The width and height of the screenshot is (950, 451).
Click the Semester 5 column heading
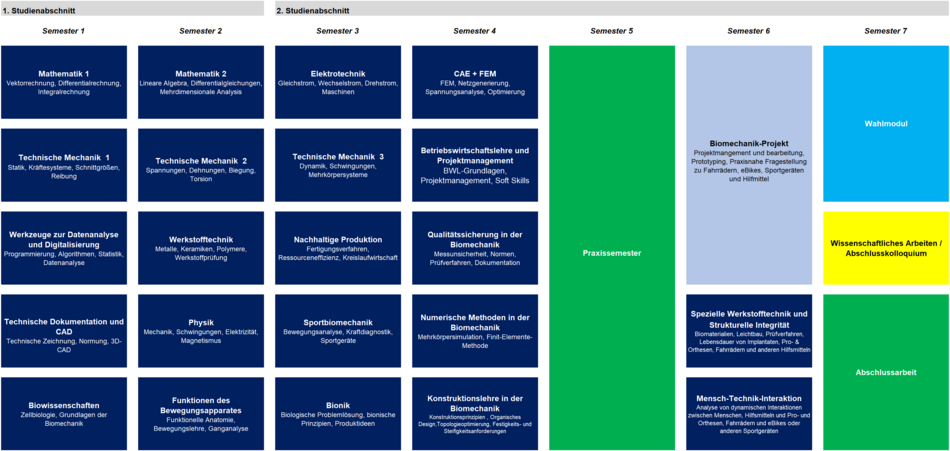[612, 31]
